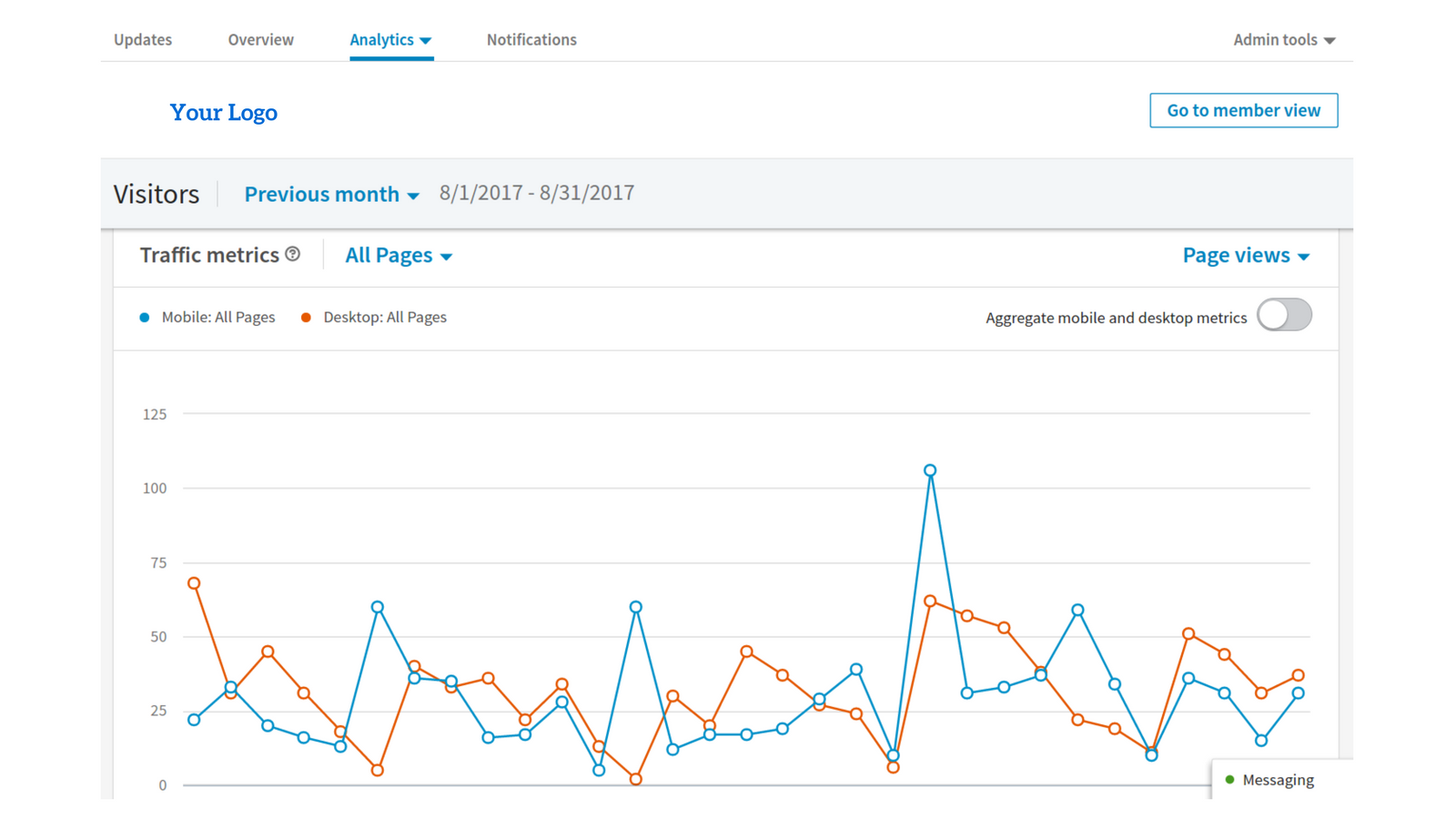Expand the All Pages filter dropdown
This screenshot has height=819, width=1456.
click(x=399, y=256)
